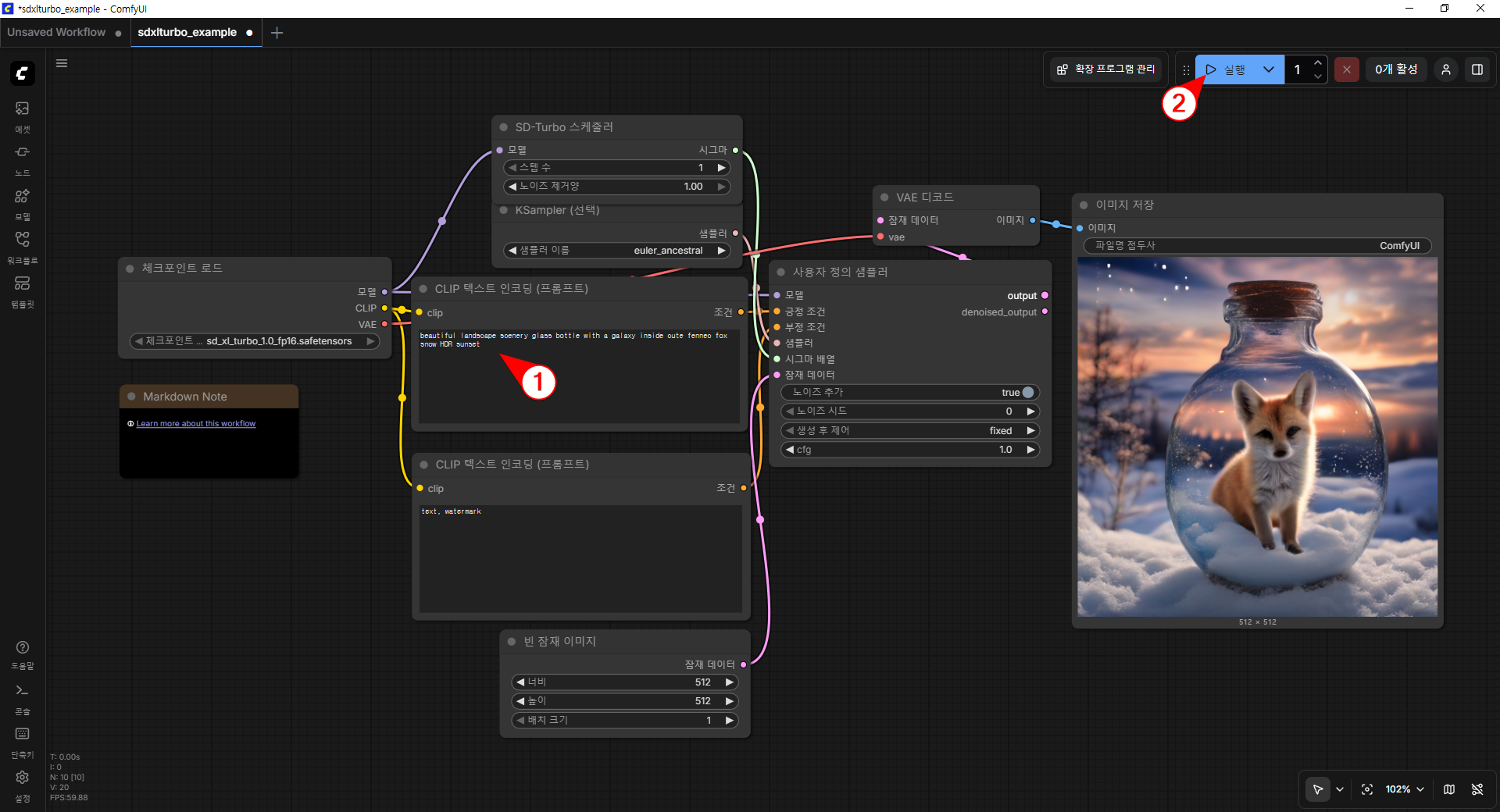
Task: Open the Model library sidebar icon
Action: (22, 202)
